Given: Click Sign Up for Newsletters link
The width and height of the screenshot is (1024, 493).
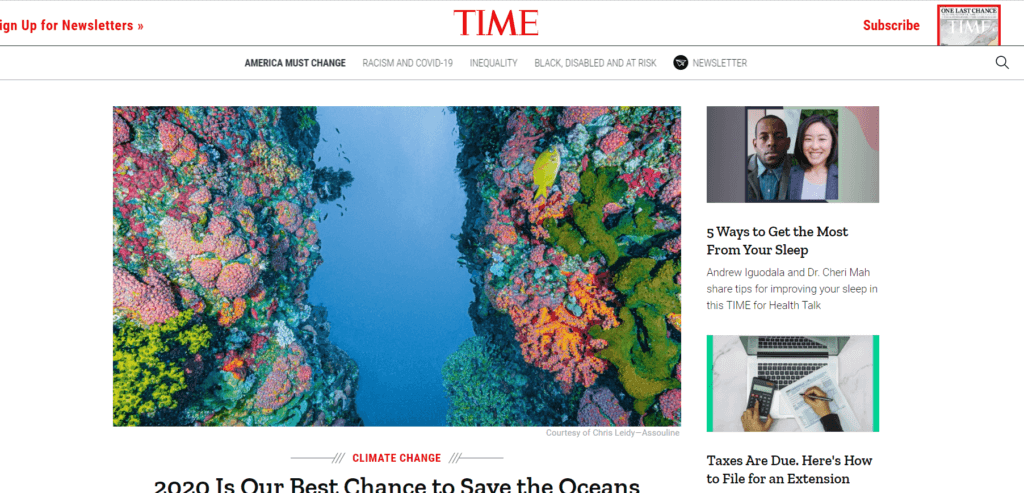Looking at the screenshot, I should (x=72, y=25).
